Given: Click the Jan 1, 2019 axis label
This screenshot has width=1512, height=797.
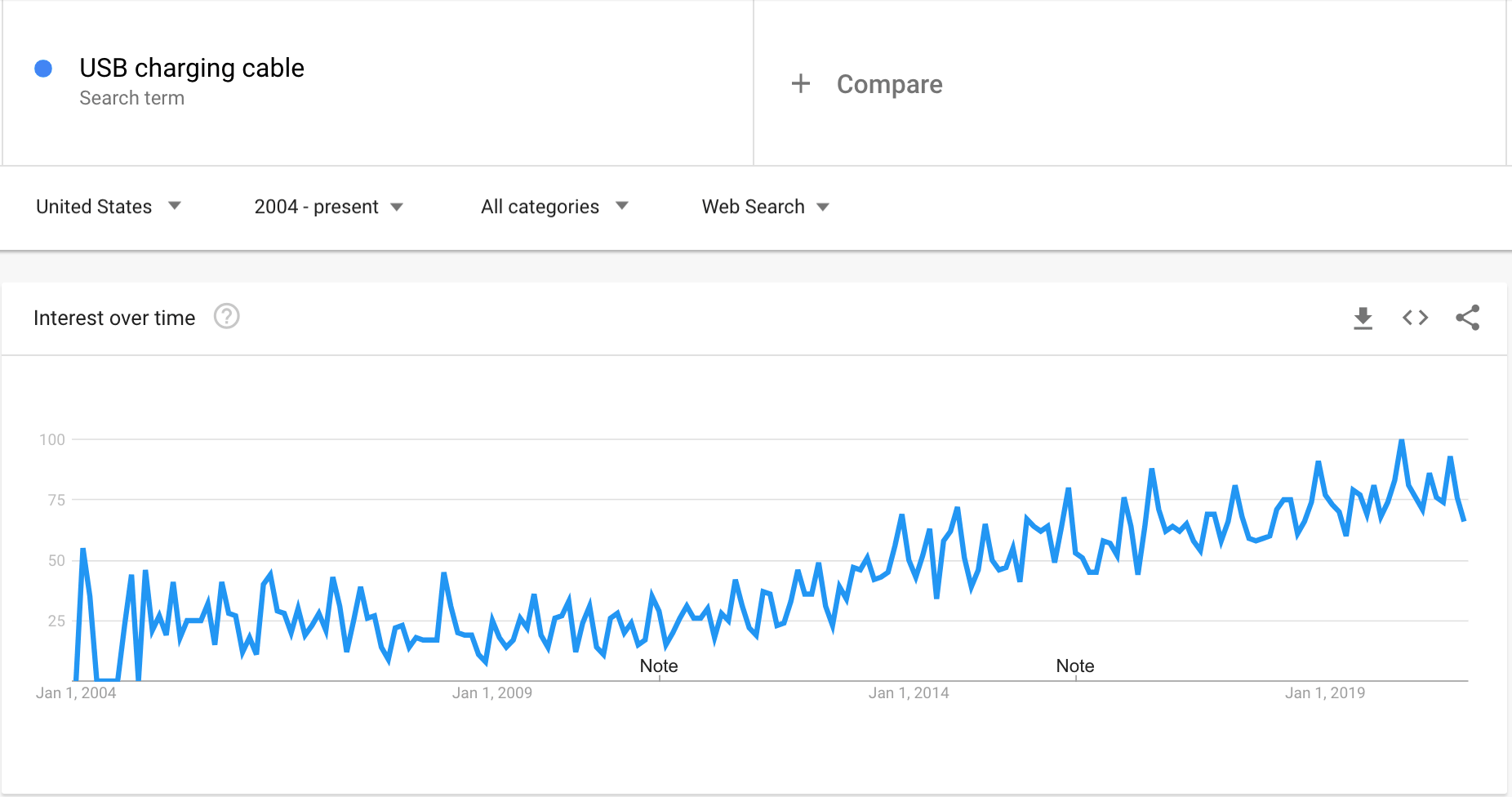Looking at the screenshot, I should point(1325,693).
